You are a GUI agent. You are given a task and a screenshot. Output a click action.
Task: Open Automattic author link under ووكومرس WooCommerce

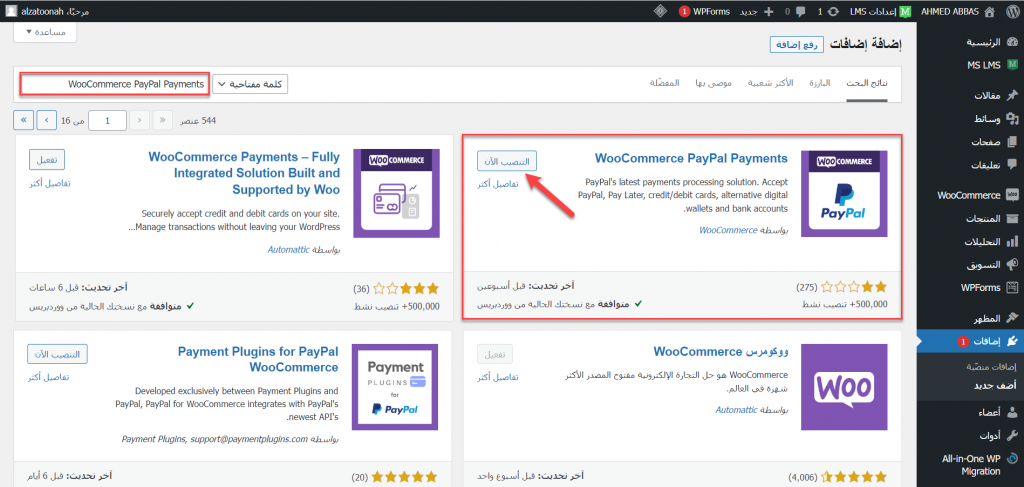[737, 410]
